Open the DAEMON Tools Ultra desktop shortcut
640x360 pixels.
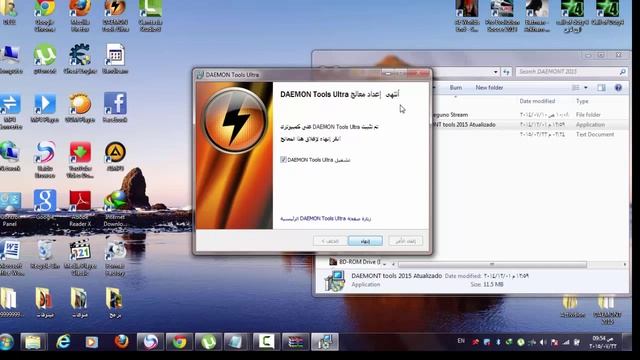[x=115, y=16]
